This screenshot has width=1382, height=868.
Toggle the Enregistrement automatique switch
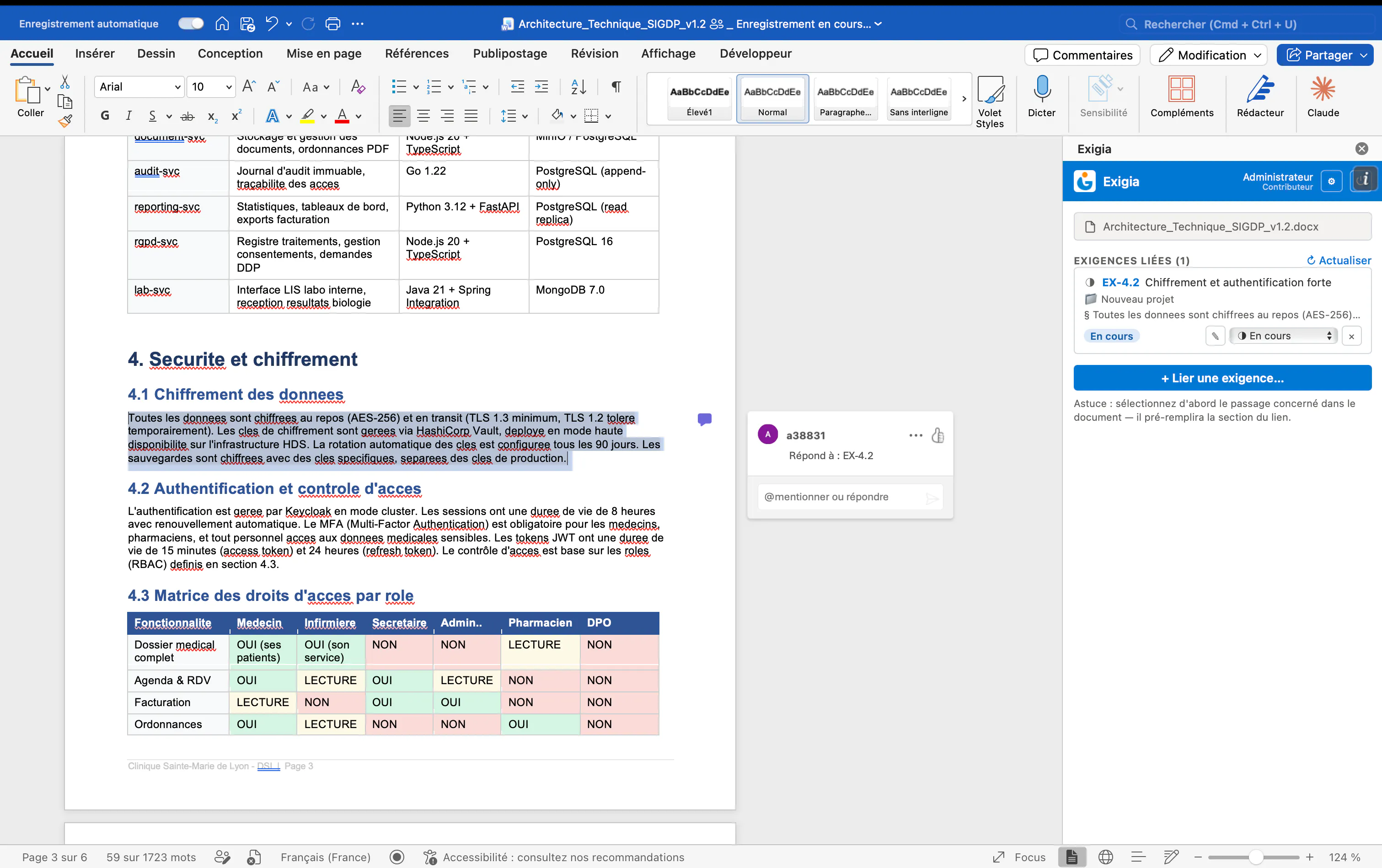pos(191,23)
